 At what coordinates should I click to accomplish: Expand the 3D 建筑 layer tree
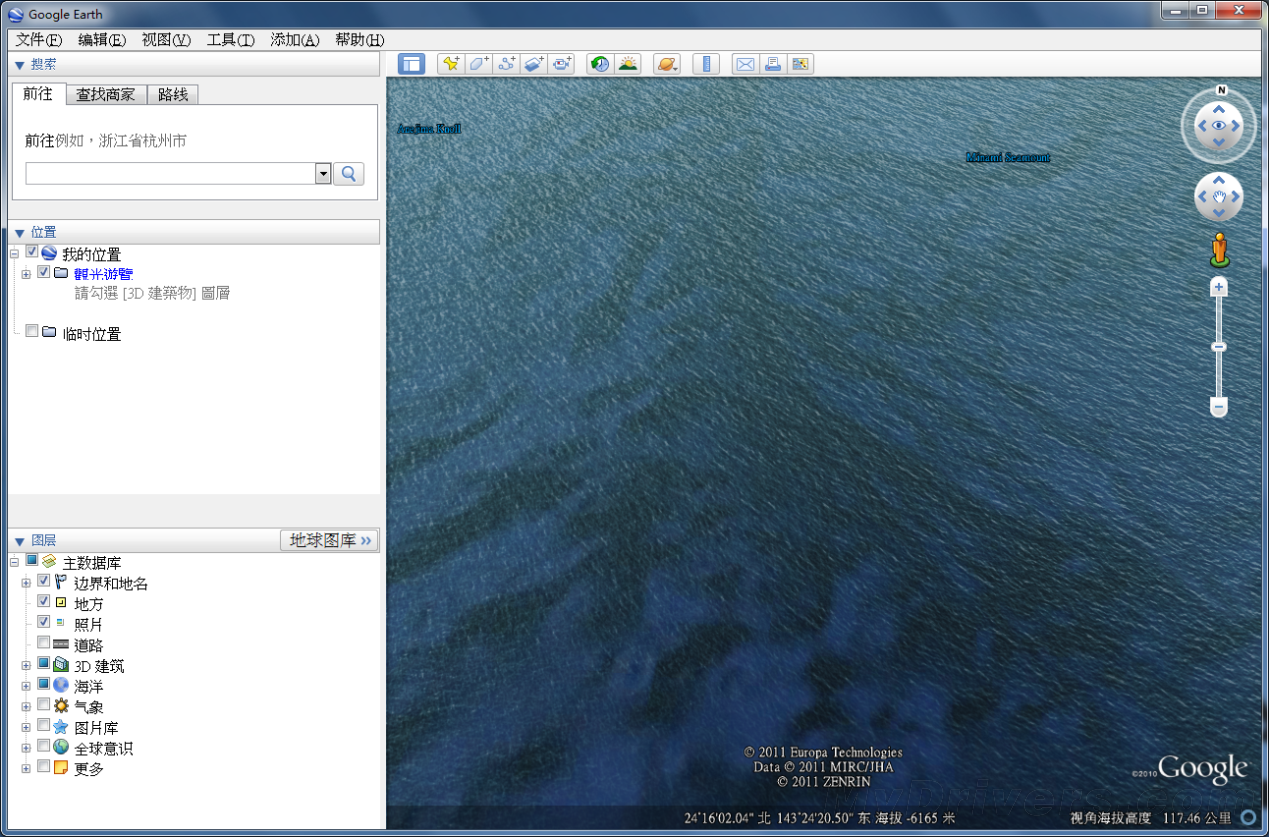click(x=26, y=666)
